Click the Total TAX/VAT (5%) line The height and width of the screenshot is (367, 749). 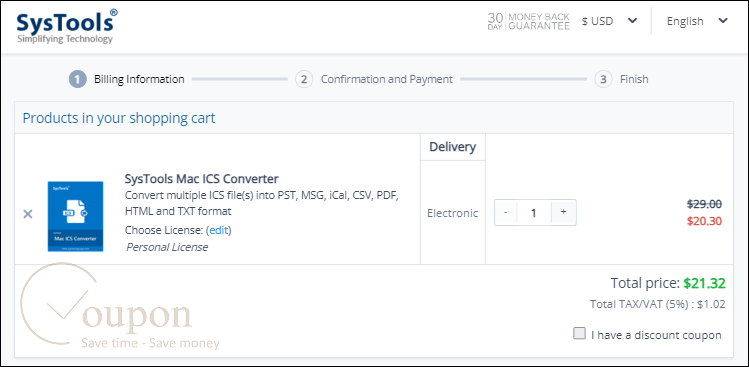tap(657, 304)
